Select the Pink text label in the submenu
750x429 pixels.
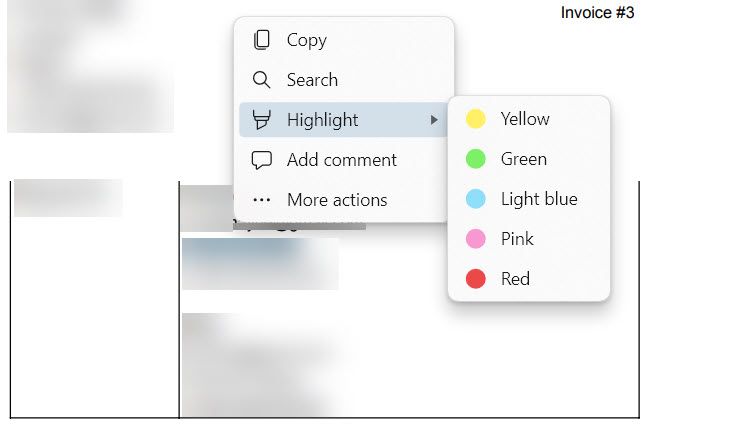(517, 239)
